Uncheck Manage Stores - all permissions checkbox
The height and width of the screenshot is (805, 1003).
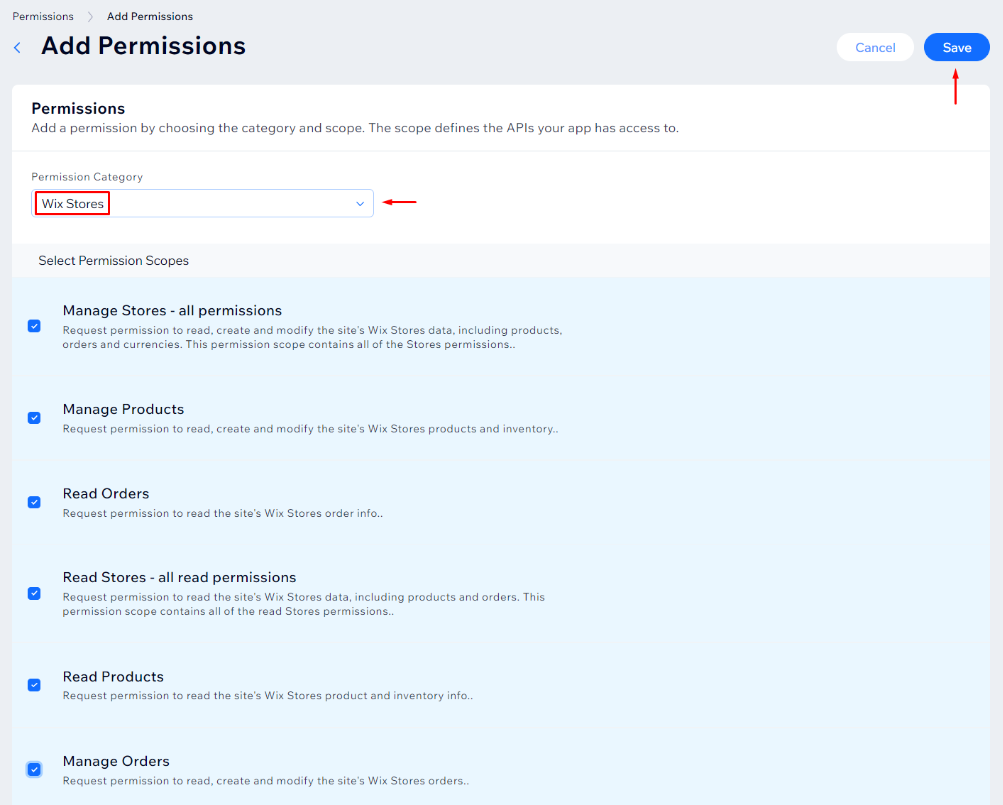(35, 326)
